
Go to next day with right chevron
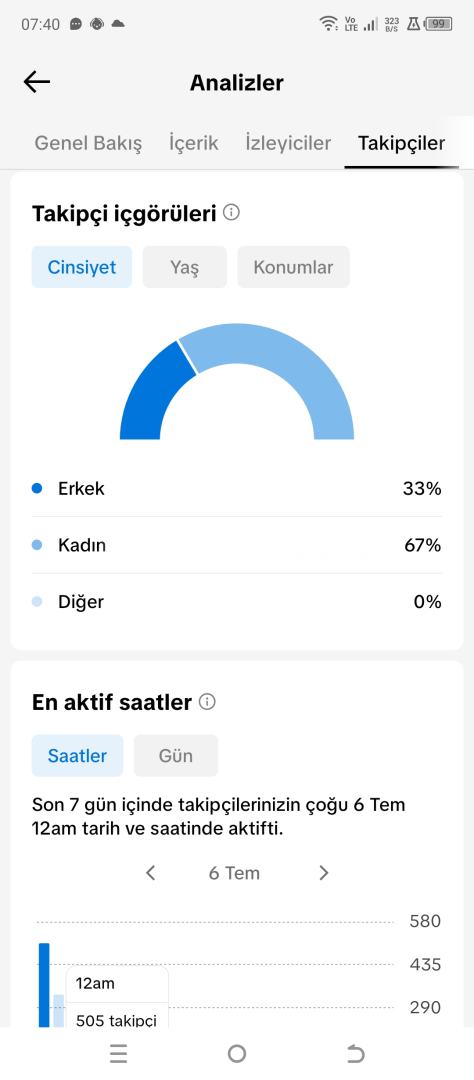(x=323, y=873)
